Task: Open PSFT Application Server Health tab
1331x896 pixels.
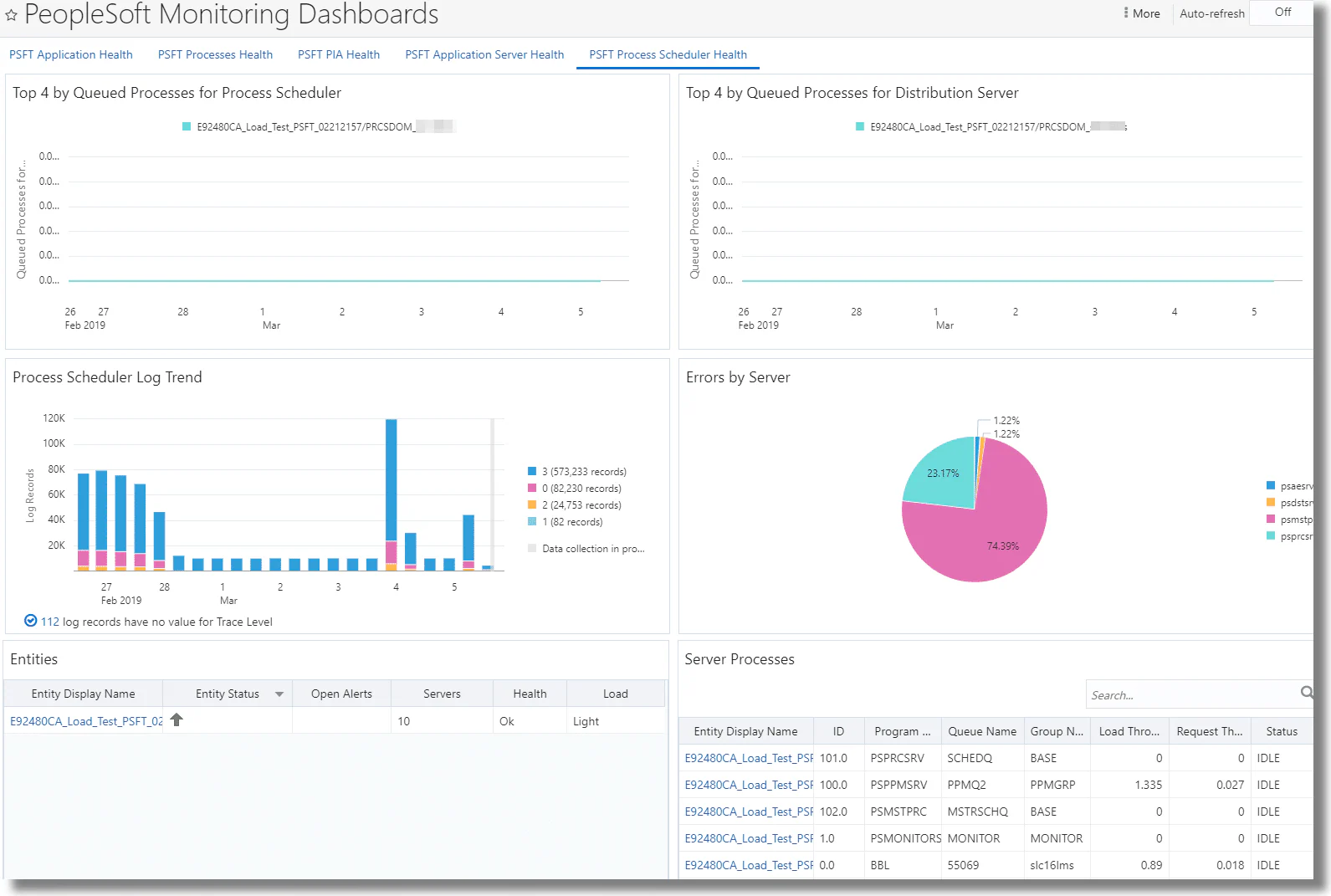Action: tap(484, 54)
